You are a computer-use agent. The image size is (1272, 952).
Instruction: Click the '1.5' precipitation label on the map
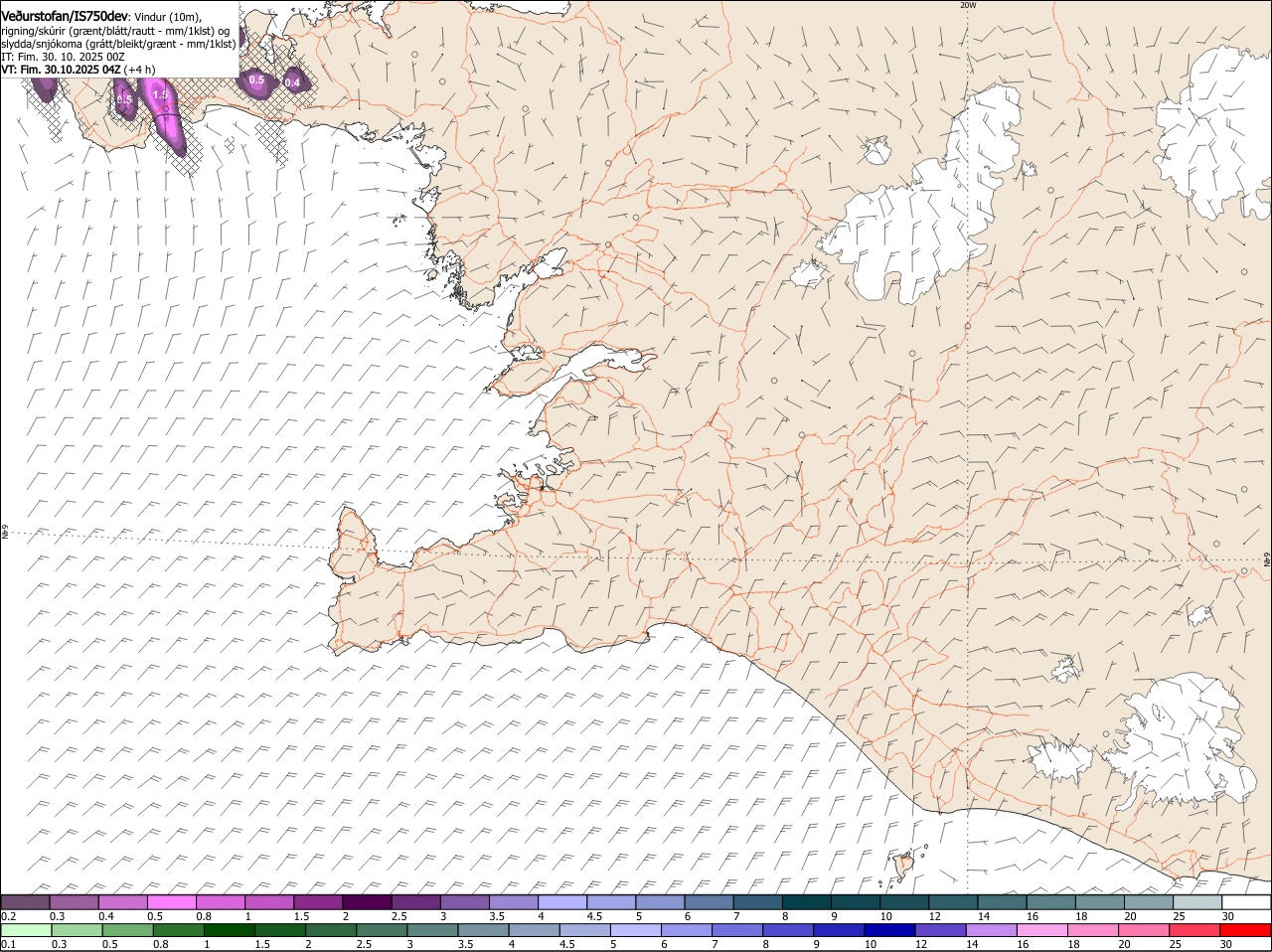pyautogui.click(x=160, y=94)
